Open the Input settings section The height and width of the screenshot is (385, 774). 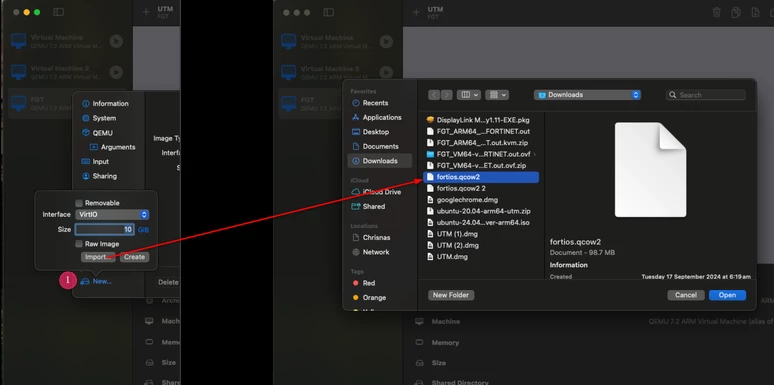click(96, 161)
